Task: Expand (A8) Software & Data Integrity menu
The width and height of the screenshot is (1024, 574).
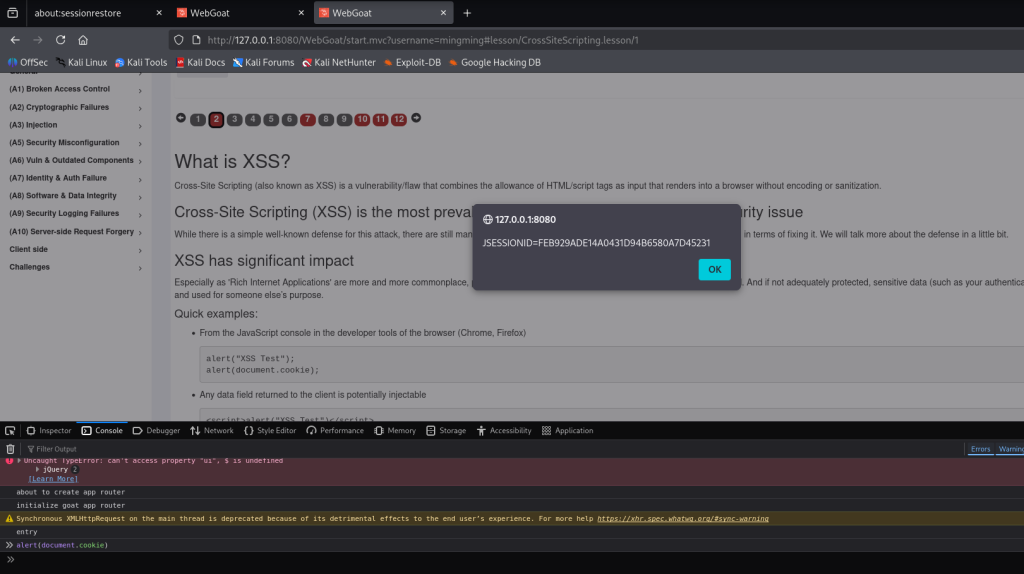Action: coord(76,196)
